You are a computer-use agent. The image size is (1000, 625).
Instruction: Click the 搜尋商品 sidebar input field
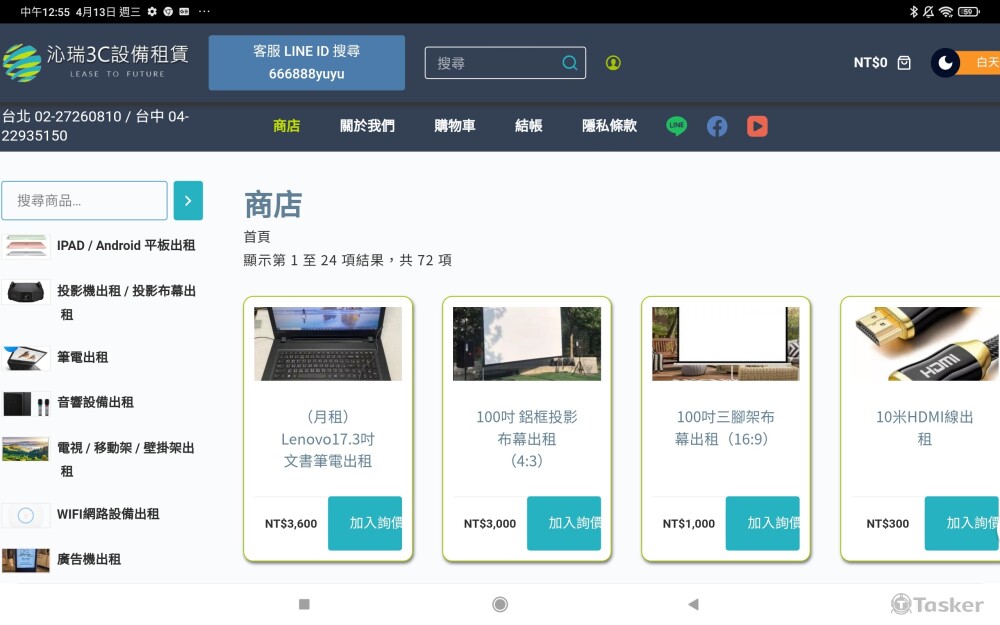(85, 201)
